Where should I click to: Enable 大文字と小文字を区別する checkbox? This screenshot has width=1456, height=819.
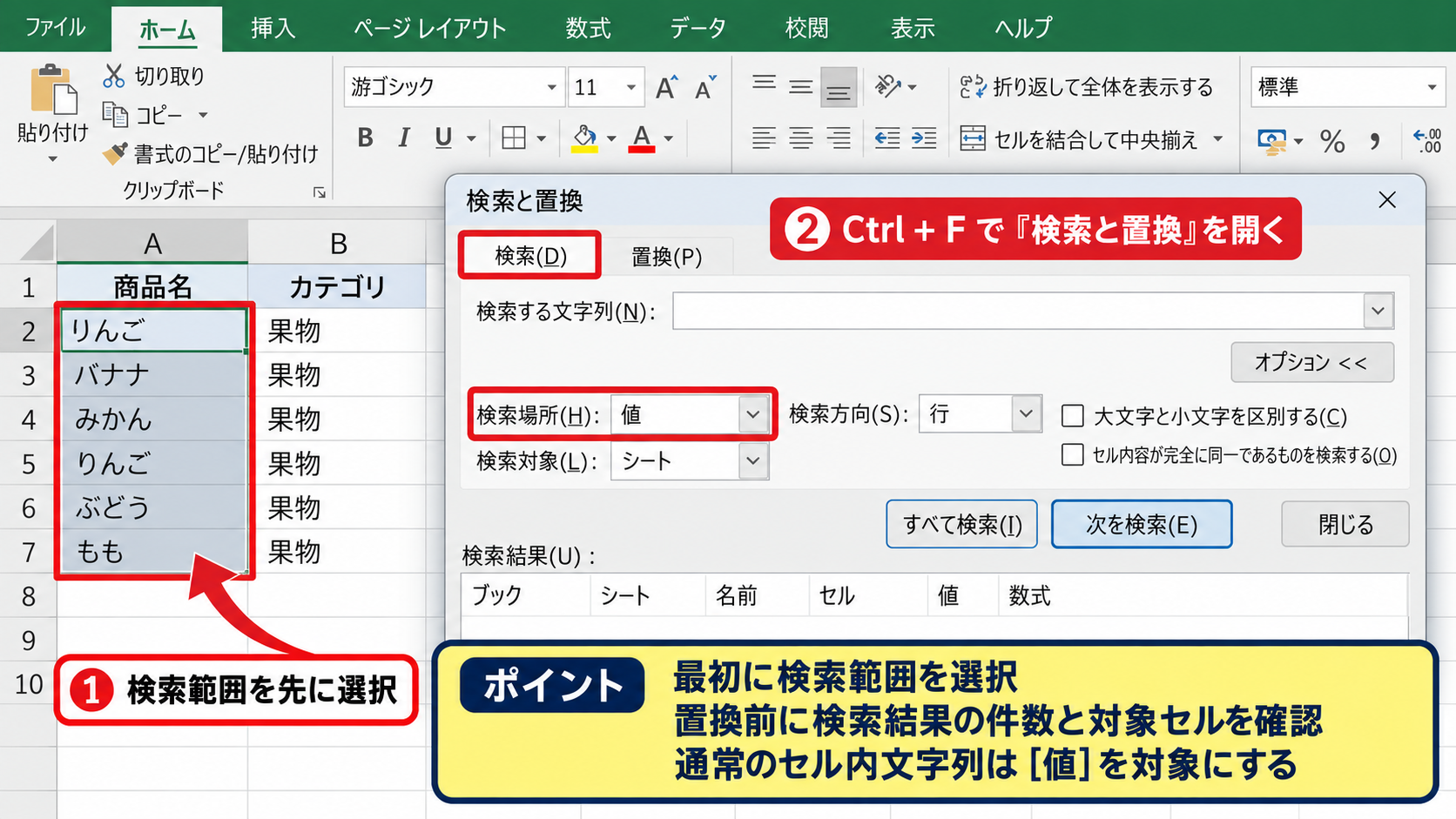[x=1073, y=416]
